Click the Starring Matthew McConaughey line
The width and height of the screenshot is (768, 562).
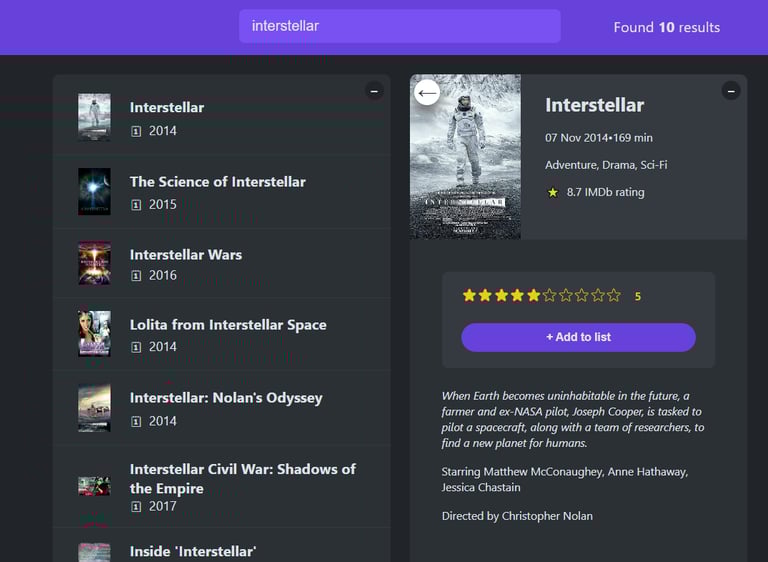[565, 479]
